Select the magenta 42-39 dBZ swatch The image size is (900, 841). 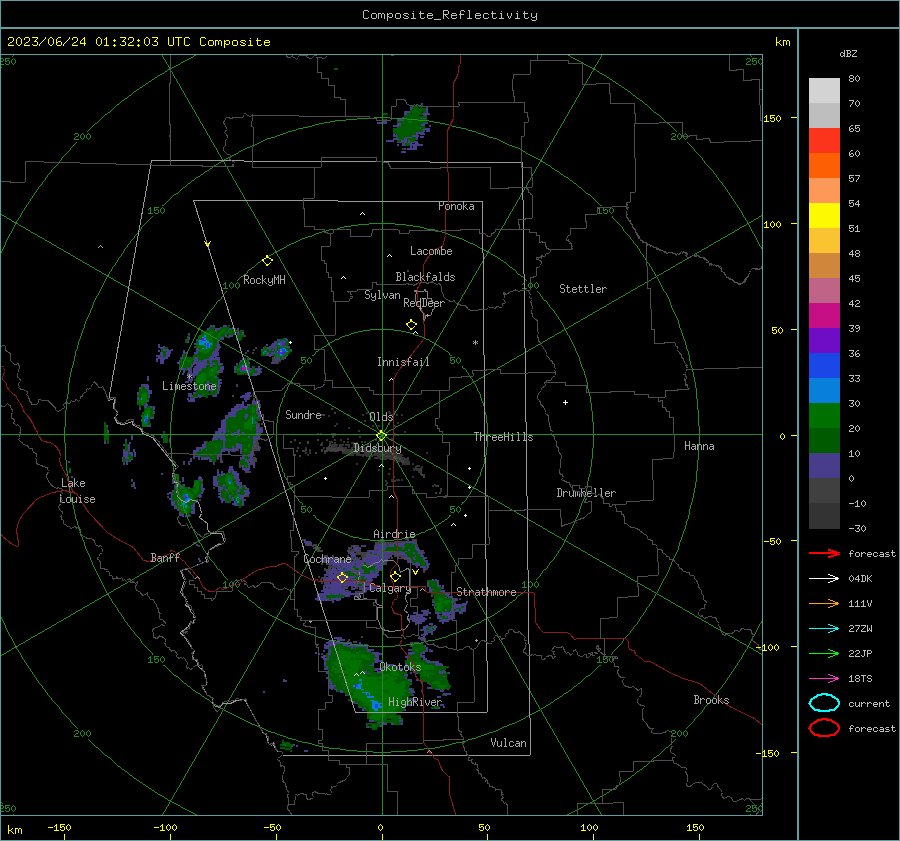pyautogui.click(x=824, y=316)
